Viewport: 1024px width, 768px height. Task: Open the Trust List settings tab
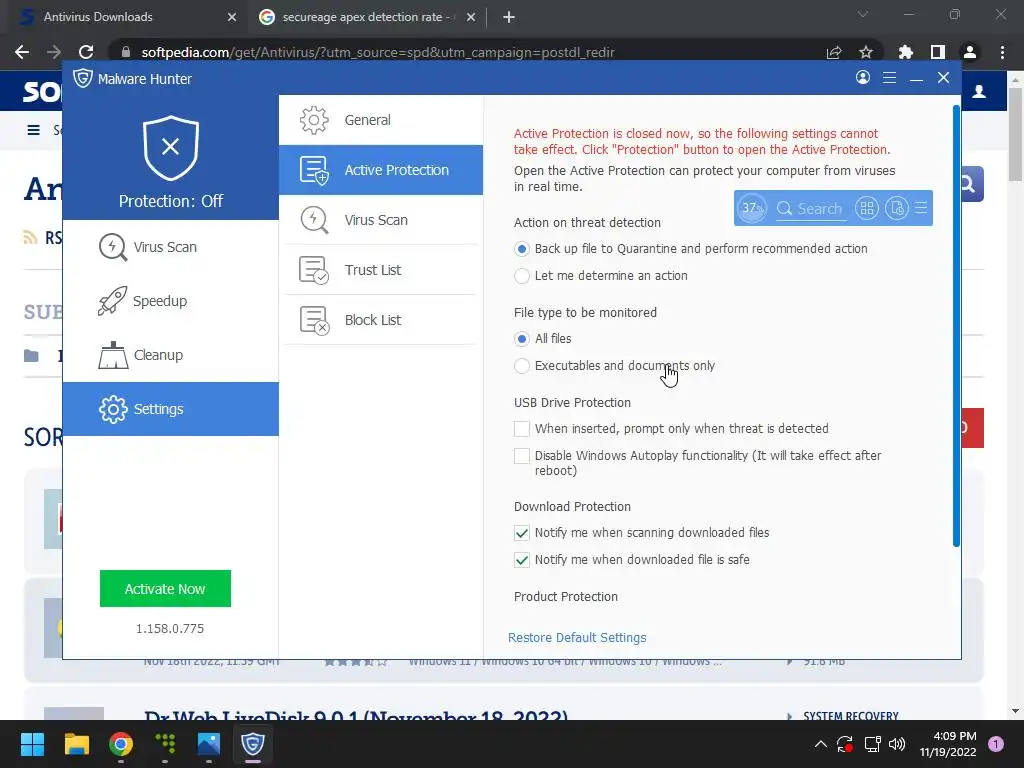381,270
